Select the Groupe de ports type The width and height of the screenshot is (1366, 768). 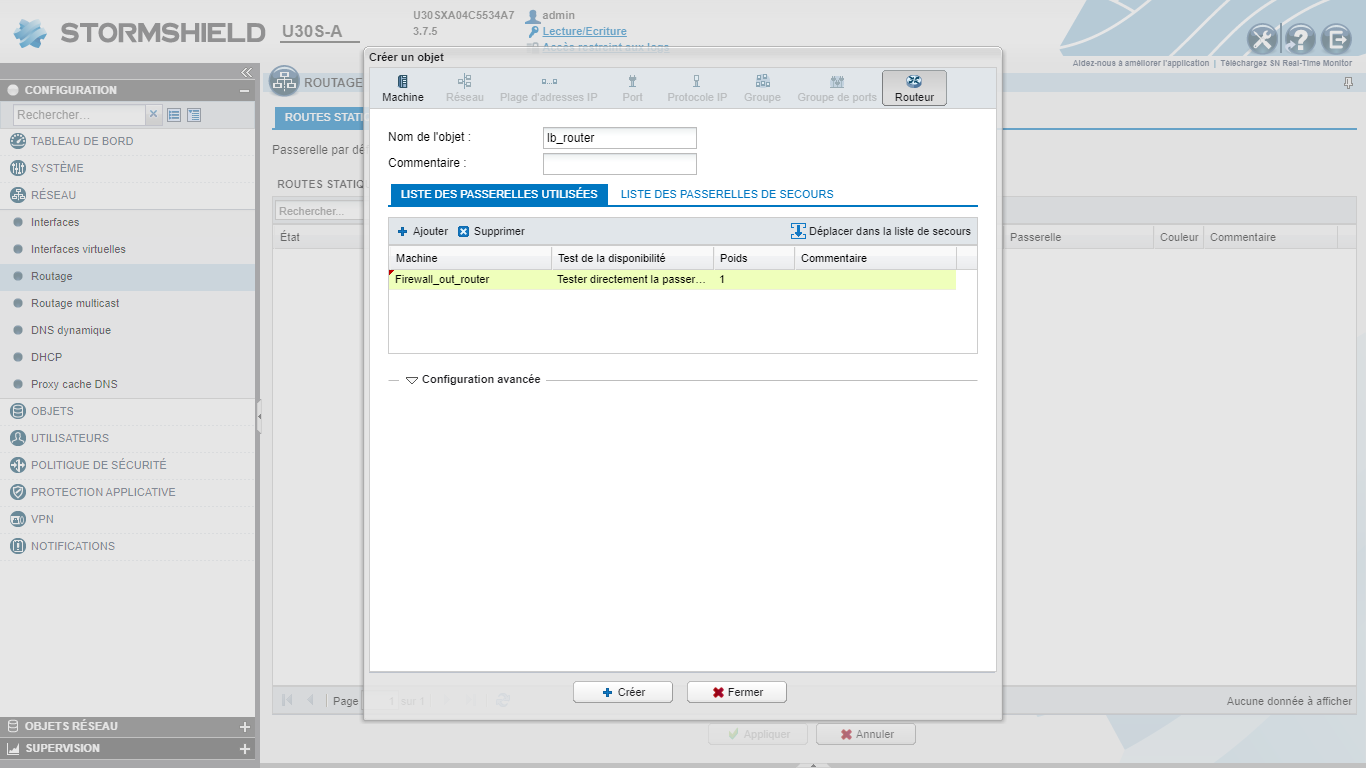(837, 88)
